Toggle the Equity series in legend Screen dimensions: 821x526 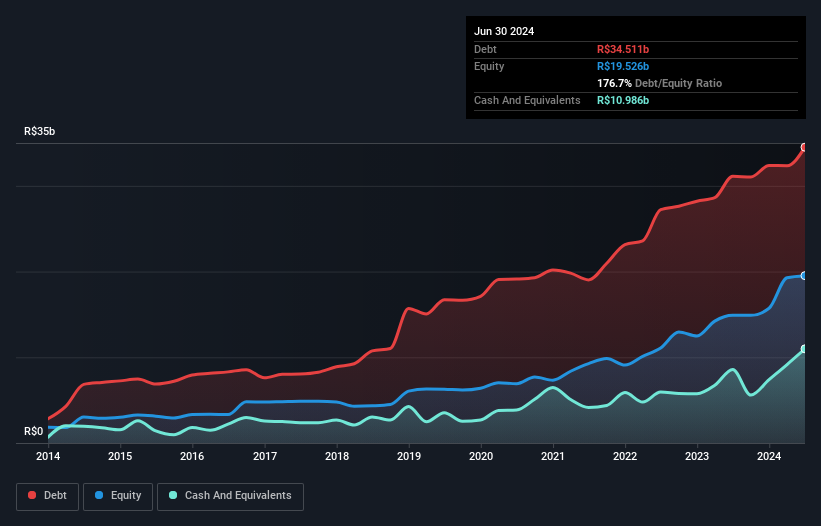pos(118,496)
